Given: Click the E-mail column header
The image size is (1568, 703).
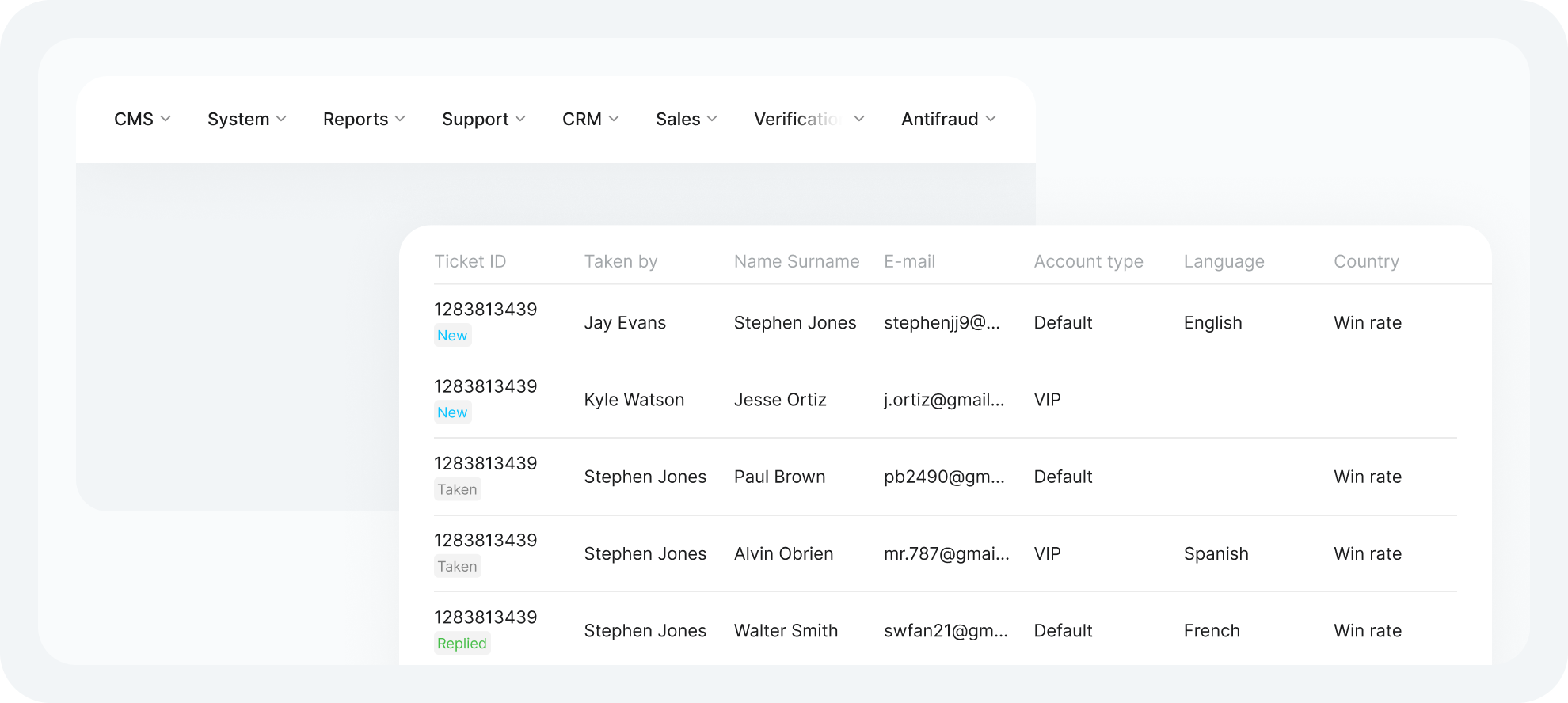Looking at the screenshot, I should (909, 261).
